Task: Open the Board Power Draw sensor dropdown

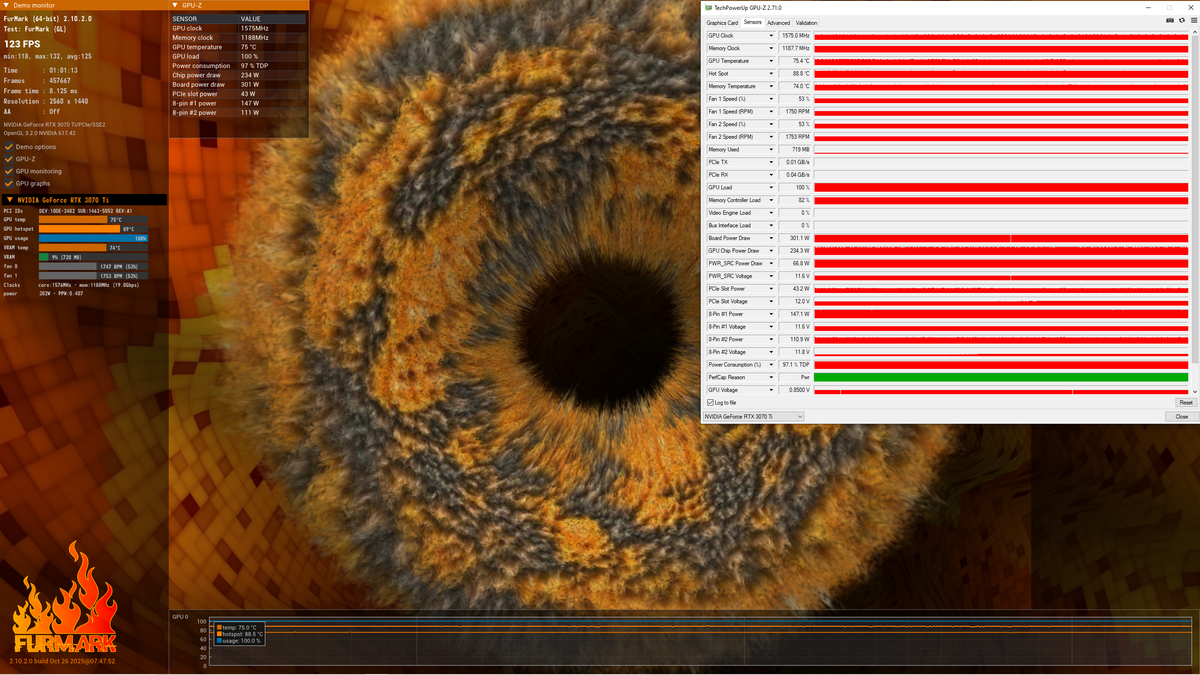Action: click(771, 238)
